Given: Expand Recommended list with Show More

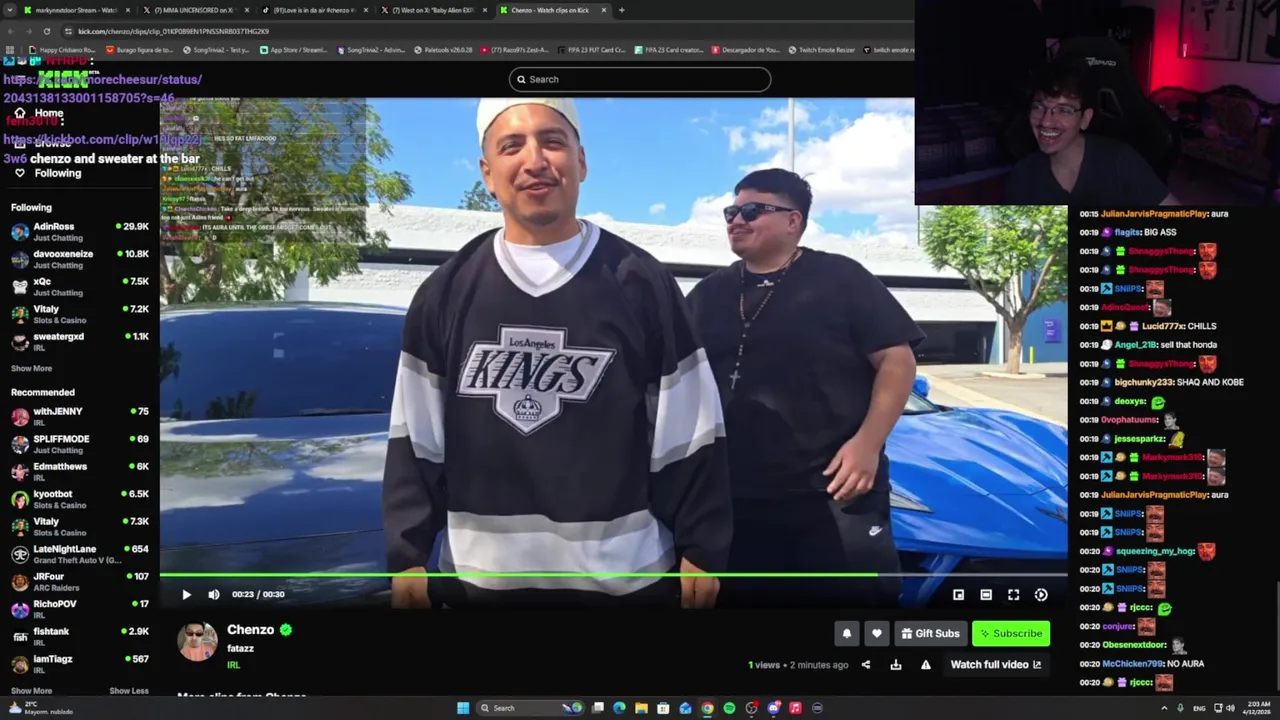Looking at the screenshot, I should 31,691.
